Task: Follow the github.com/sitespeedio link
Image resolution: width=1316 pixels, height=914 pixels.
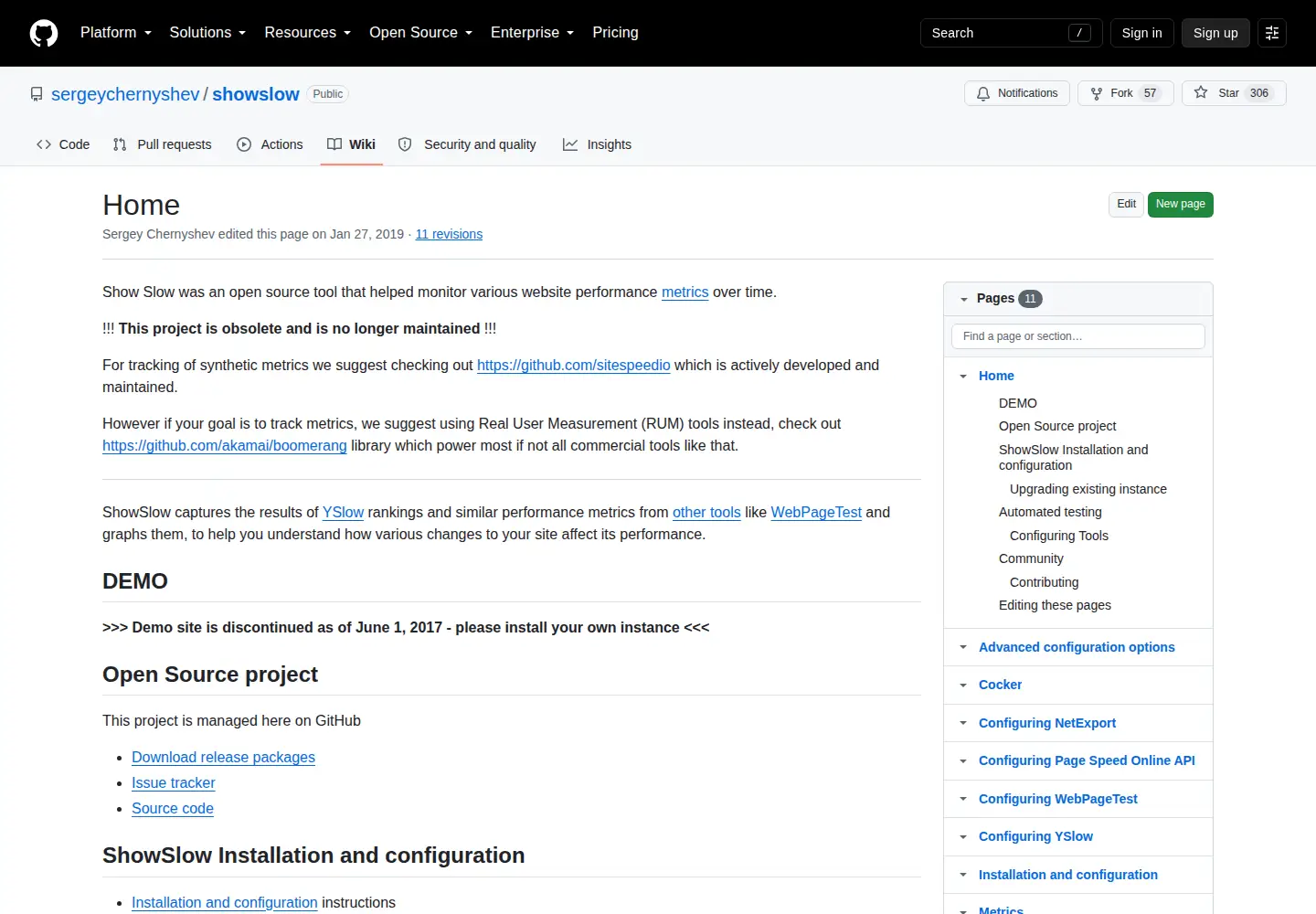Action: [574, 366]
